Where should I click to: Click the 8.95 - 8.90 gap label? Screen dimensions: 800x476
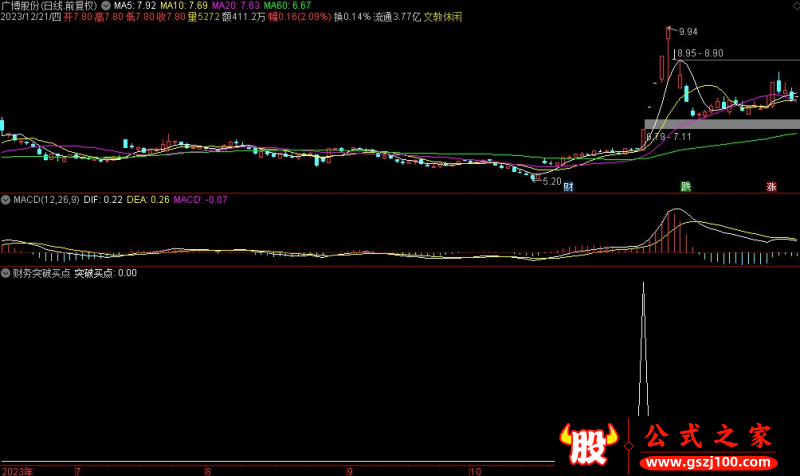click(701, 53)
